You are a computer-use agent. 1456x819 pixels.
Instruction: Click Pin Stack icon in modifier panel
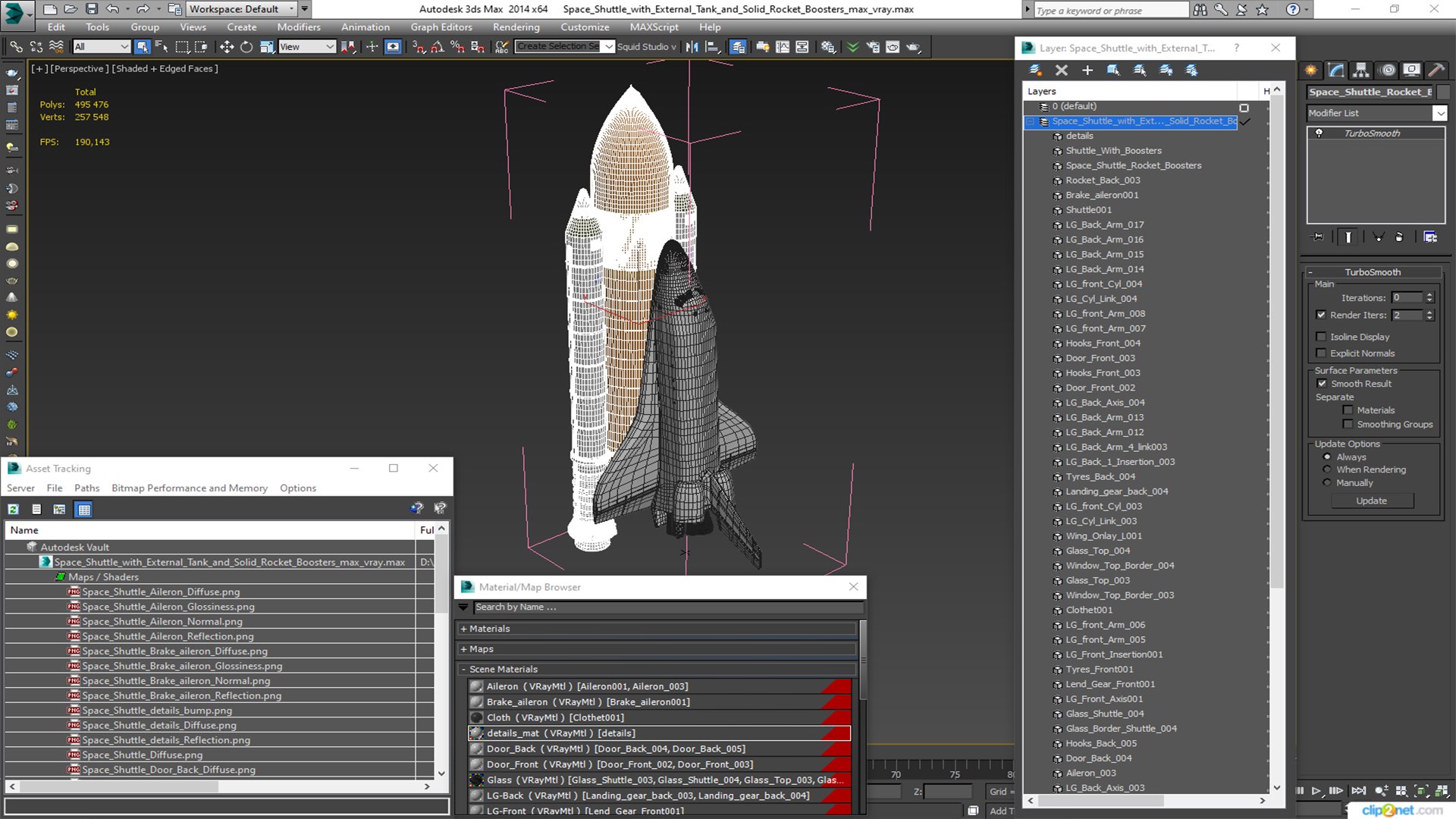1319,237
